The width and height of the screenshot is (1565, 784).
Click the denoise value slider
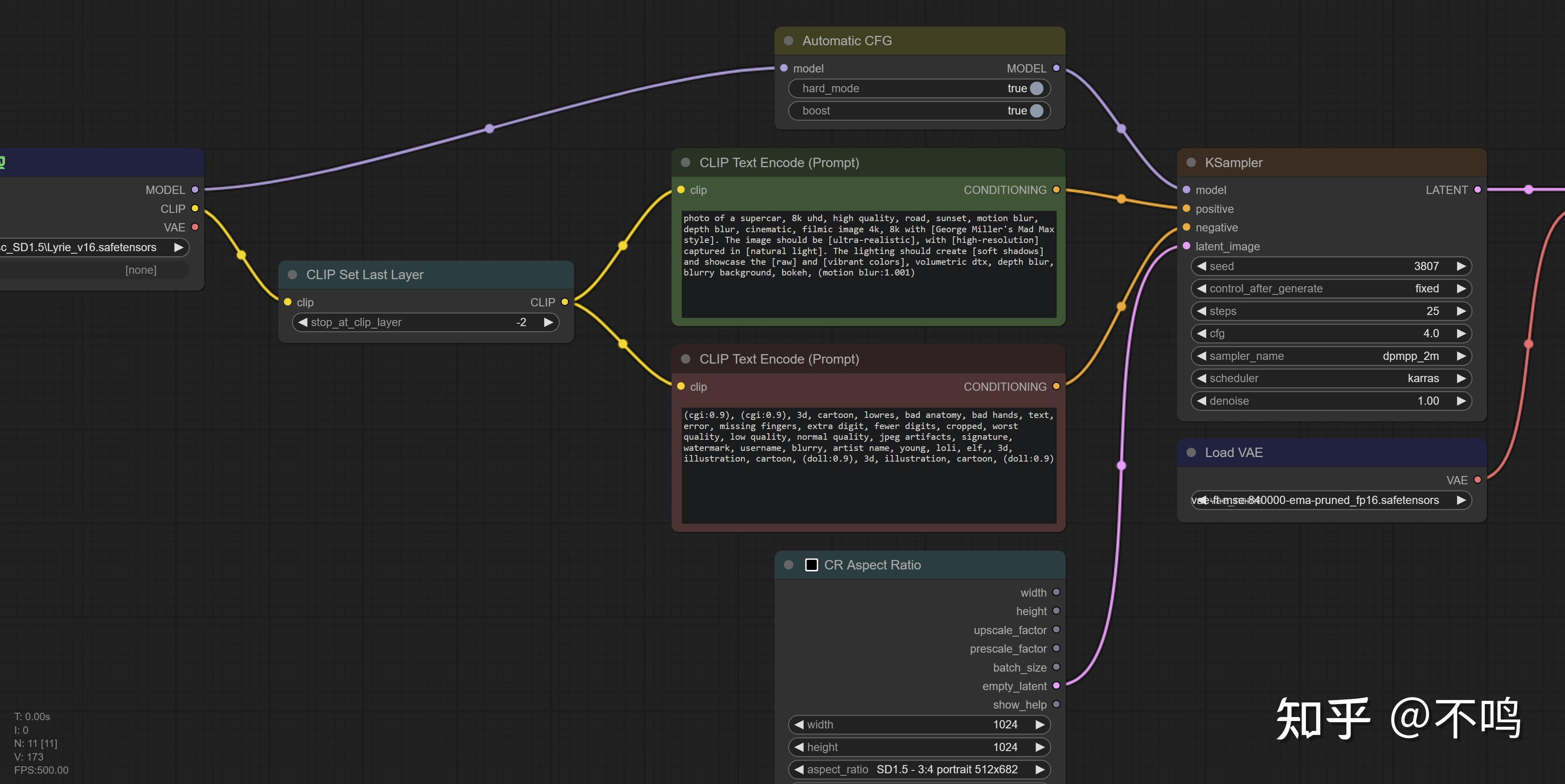(x=1331, y=401)
